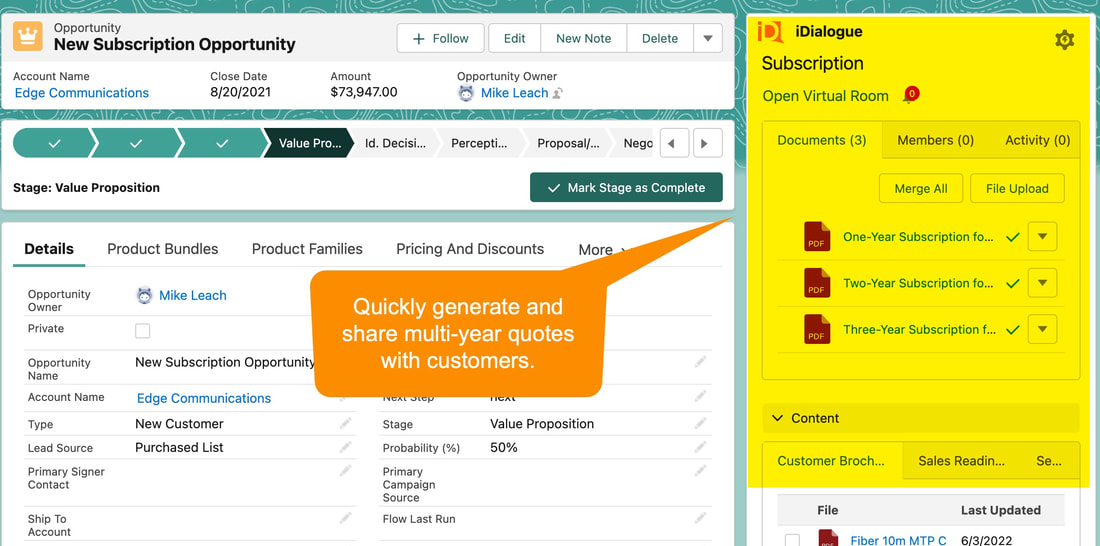The image size is (1100, 546).
Task: Switch to Members (0) tab
Action: pos(936,140)
